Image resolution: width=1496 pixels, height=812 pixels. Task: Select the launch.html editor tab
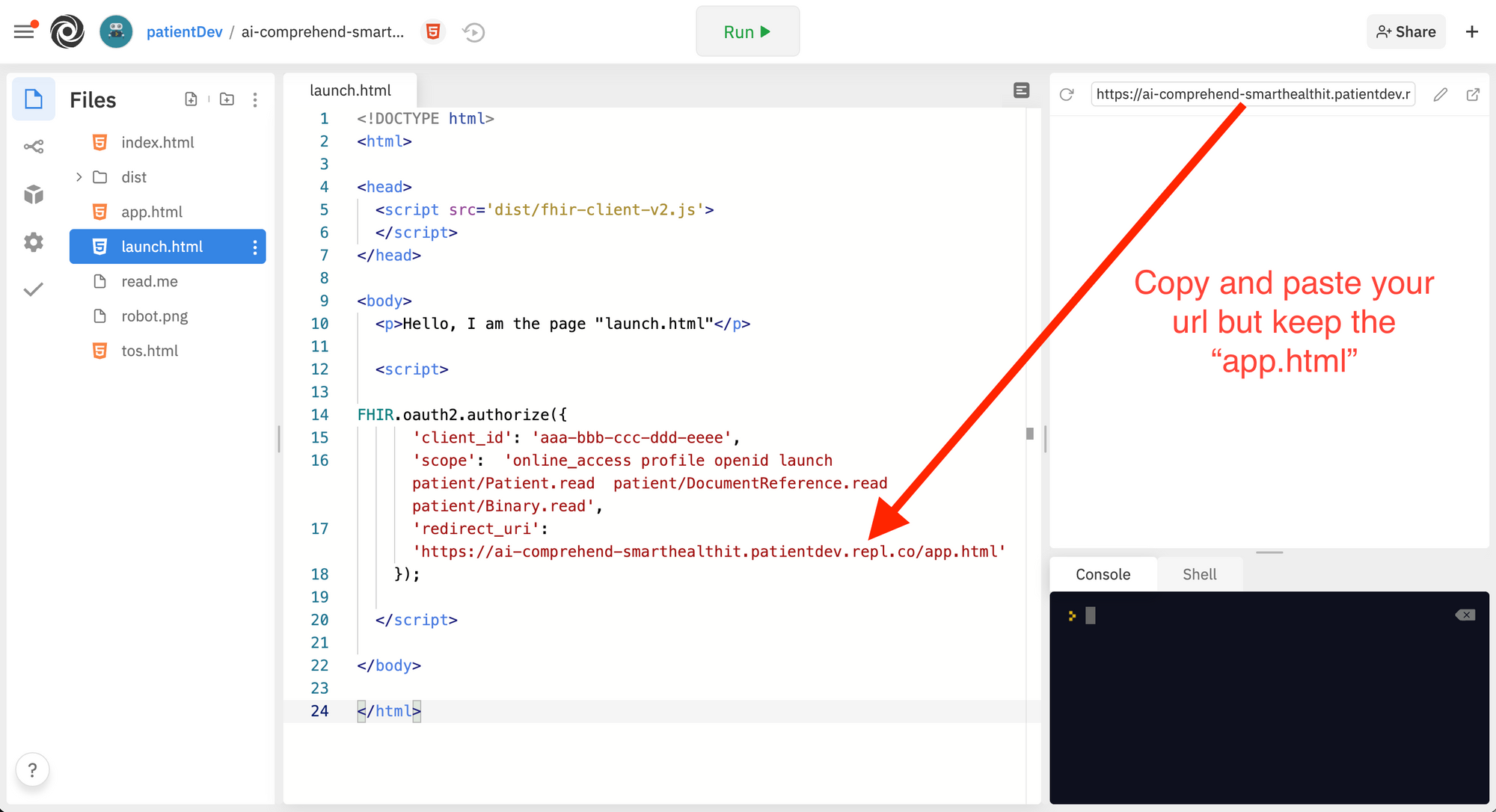[350, 90]
